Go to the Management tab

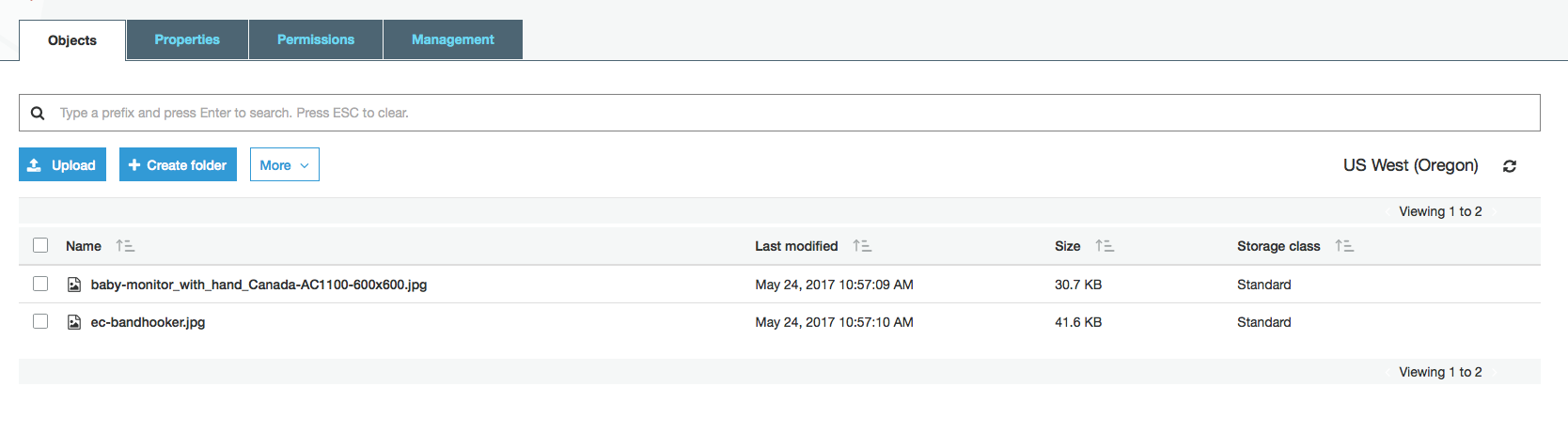point(452,39)
